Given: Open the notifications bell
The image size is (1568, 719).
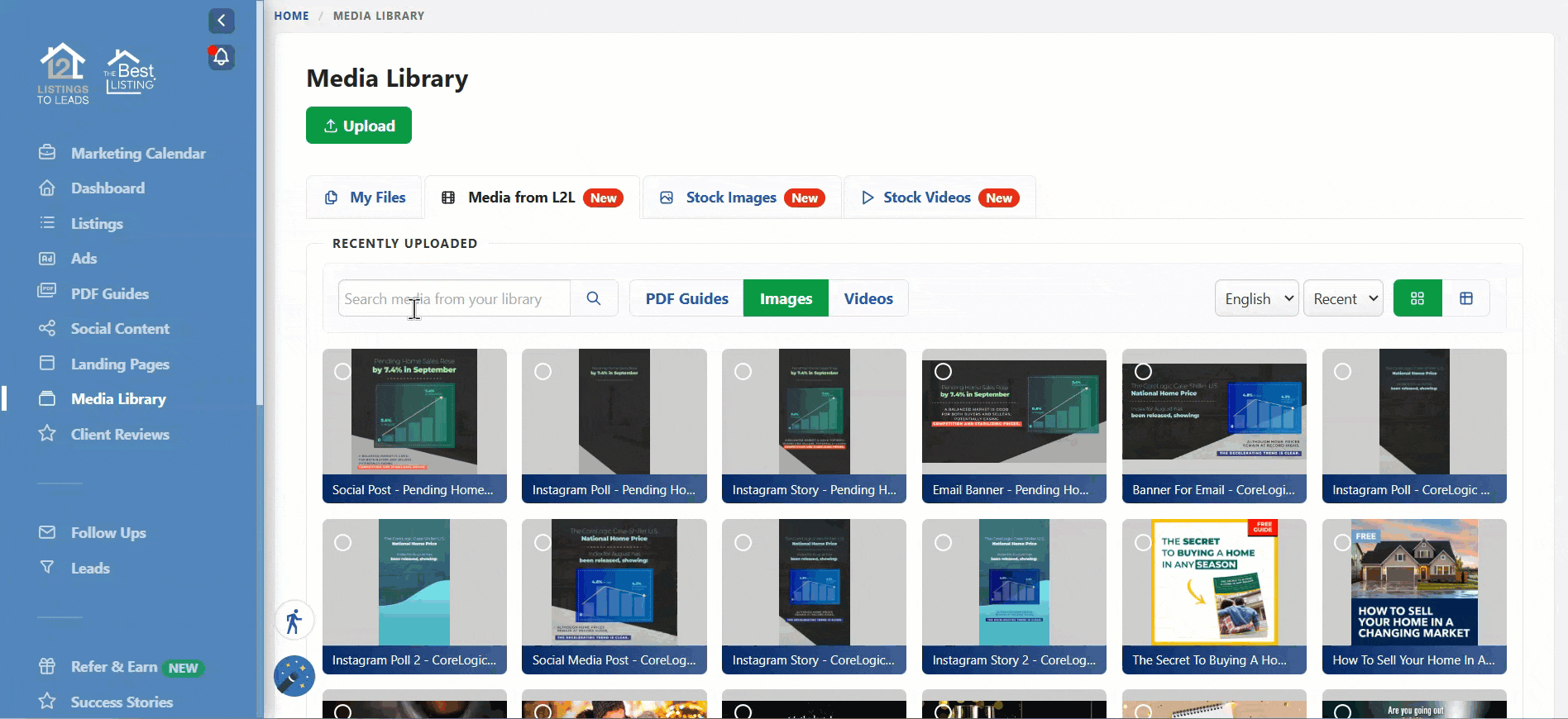Looking at the screenshot, I should coord(222,57).
